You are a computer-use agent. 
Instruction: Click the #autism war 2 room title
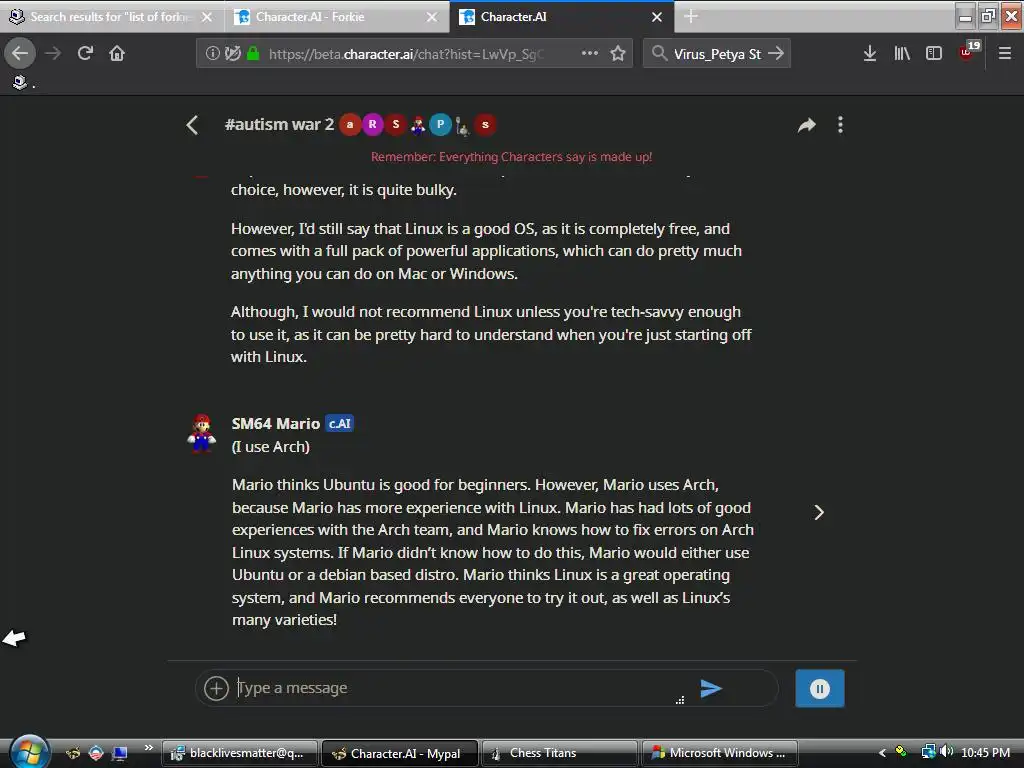pos(279,124)
